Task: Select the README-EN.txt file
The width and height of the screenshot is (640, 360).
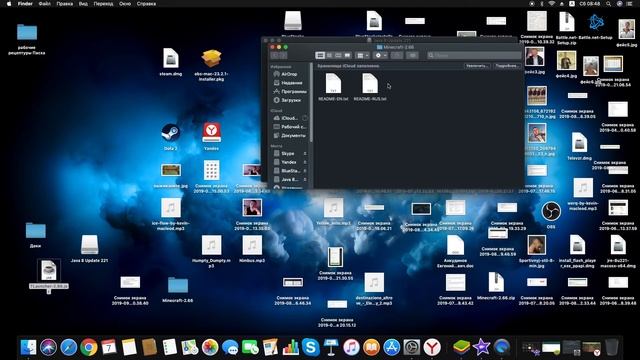Action: point(333,87)
